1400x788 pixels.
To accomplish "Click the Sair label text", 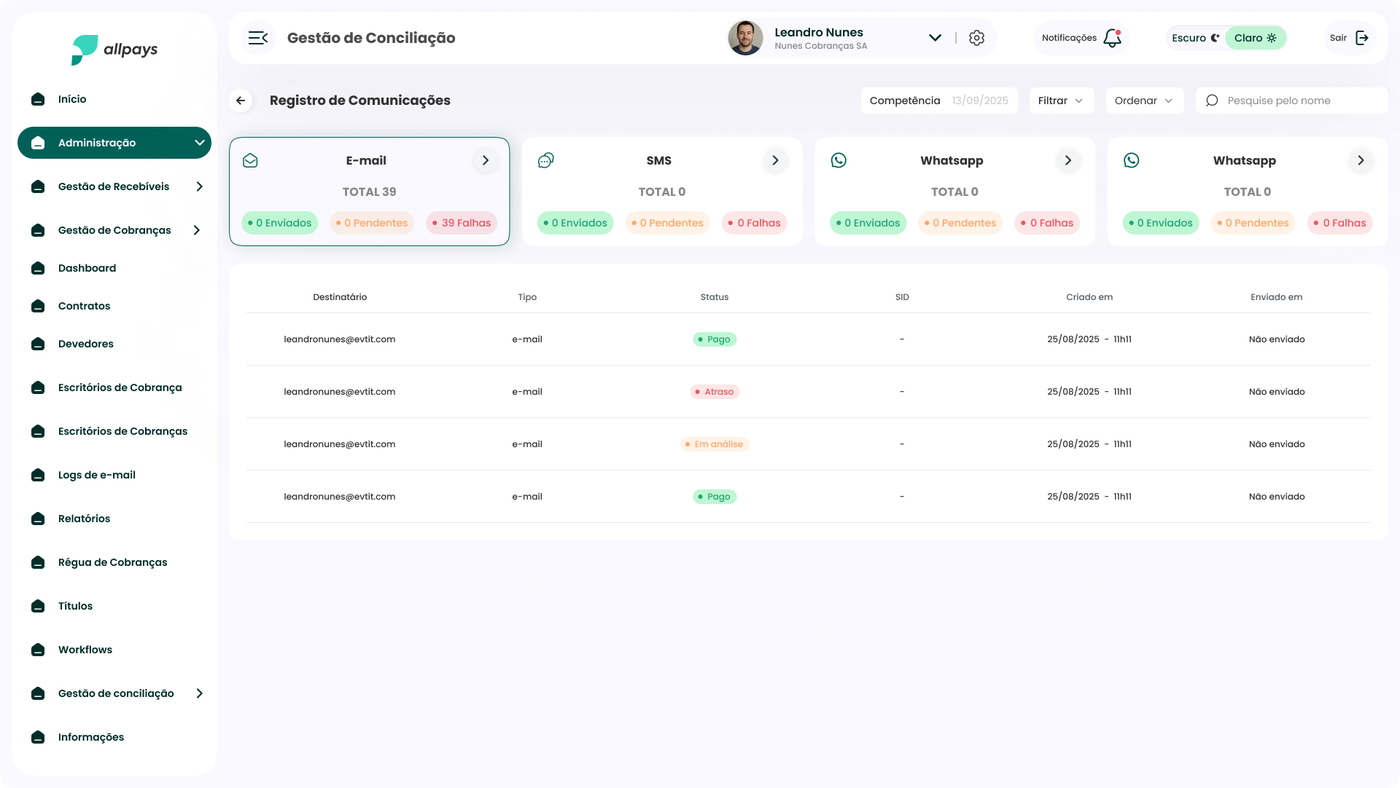I will click(x=1338, y=38).
